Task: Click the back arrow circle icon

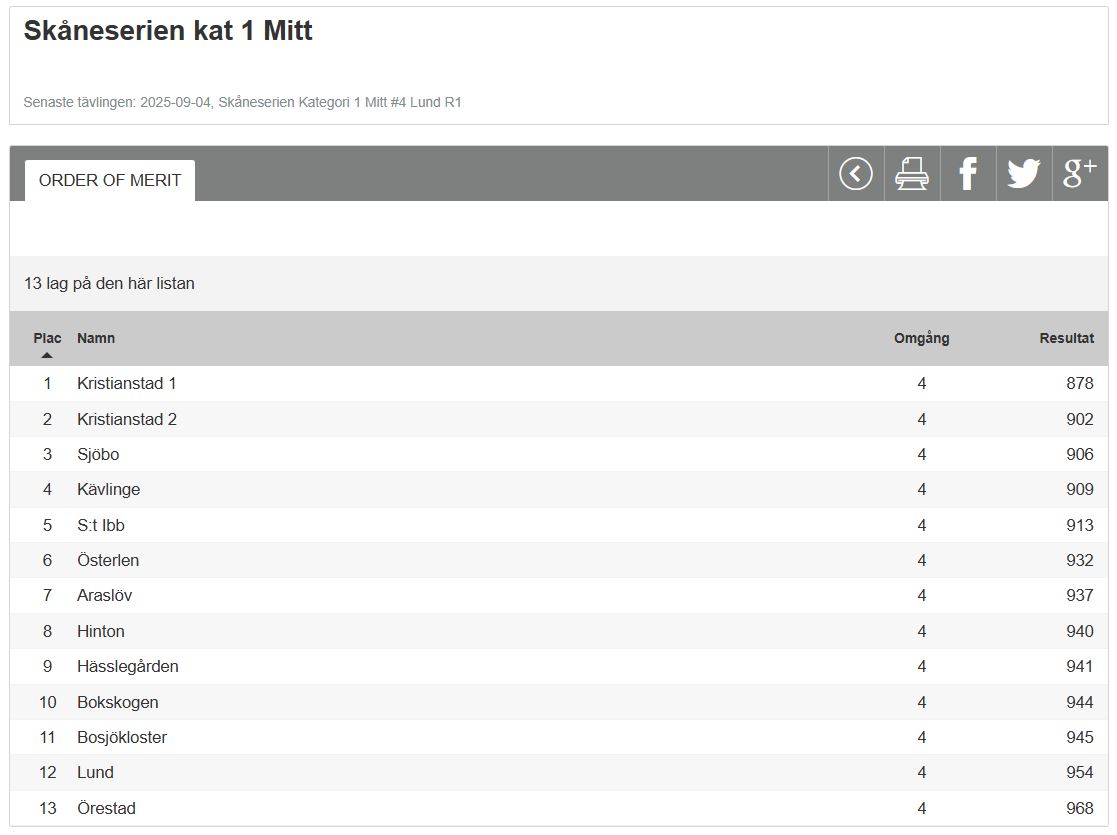Action: coord(855,174)
